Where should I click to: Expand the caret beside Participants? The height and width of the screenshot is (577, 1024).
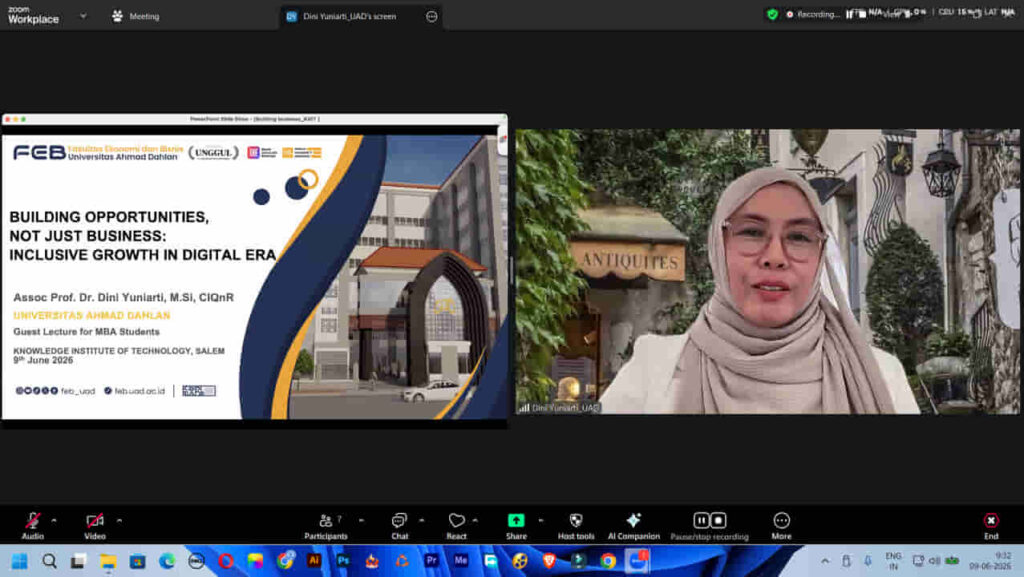[x=361, y=520]
